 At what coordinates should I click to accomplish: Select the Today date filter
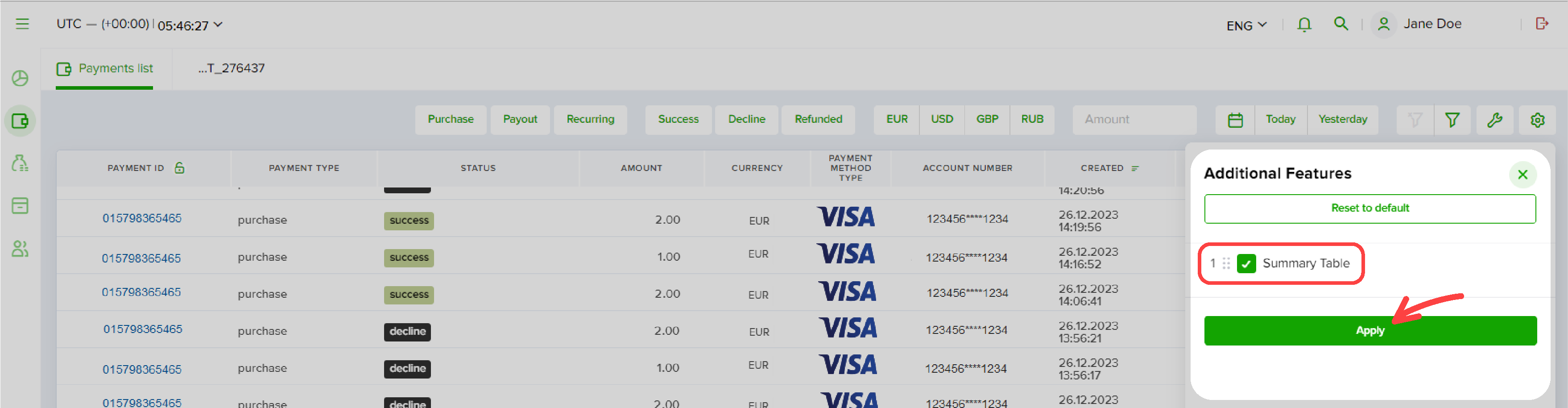(1280, 119)
